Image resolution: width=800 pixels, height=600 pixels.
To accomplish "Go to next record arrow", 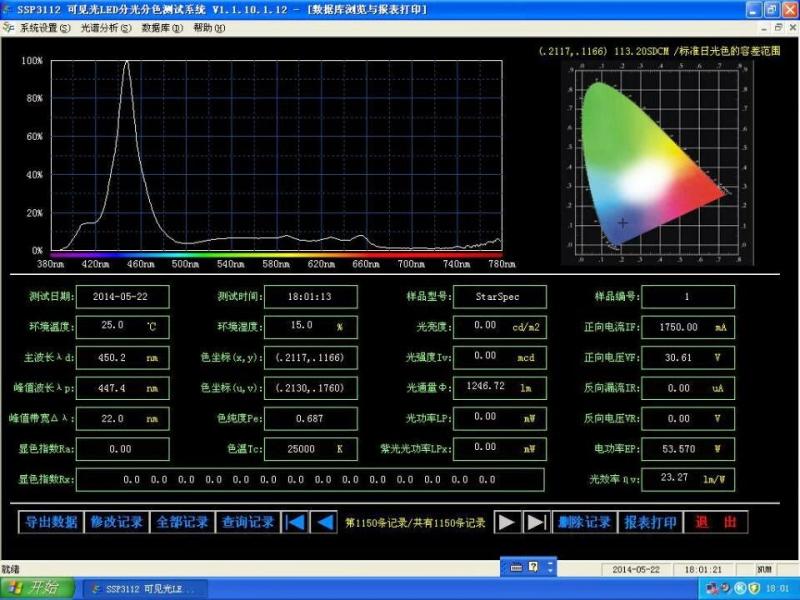I will pos(508,522).
